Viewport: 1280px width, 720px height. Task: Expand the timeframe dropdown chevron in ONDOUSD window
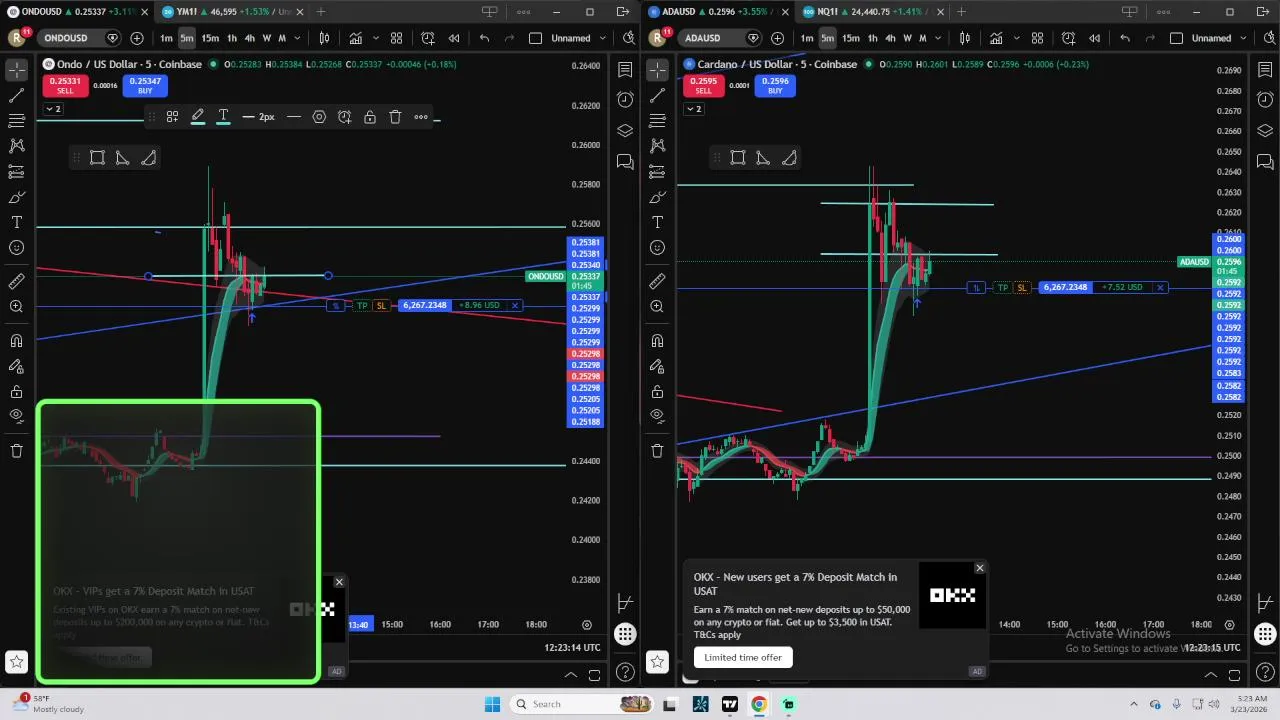tap(297, 38)
